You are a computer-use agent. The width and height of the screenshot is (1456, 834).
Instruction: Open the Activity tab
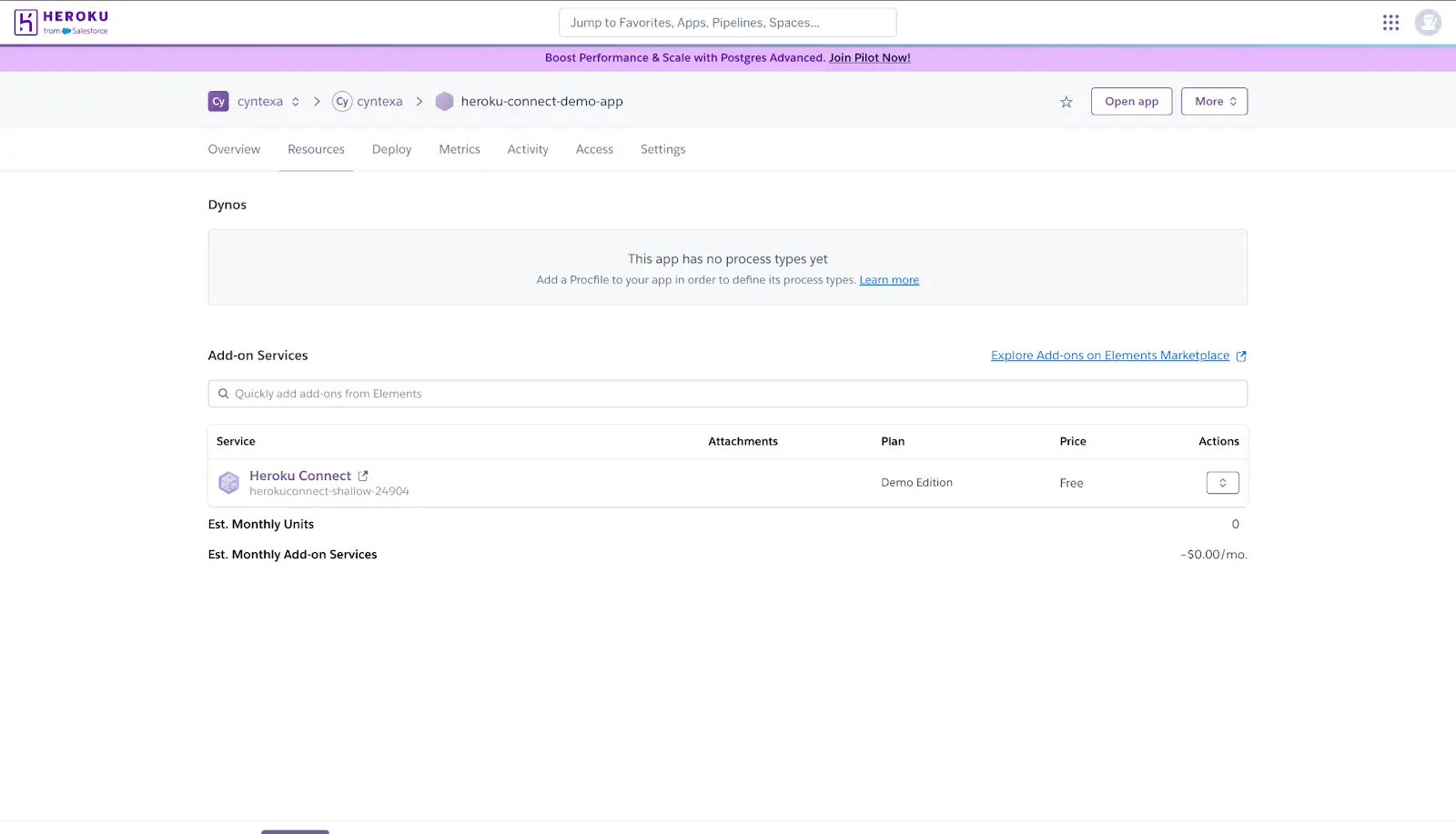click(x=527, y=149)
